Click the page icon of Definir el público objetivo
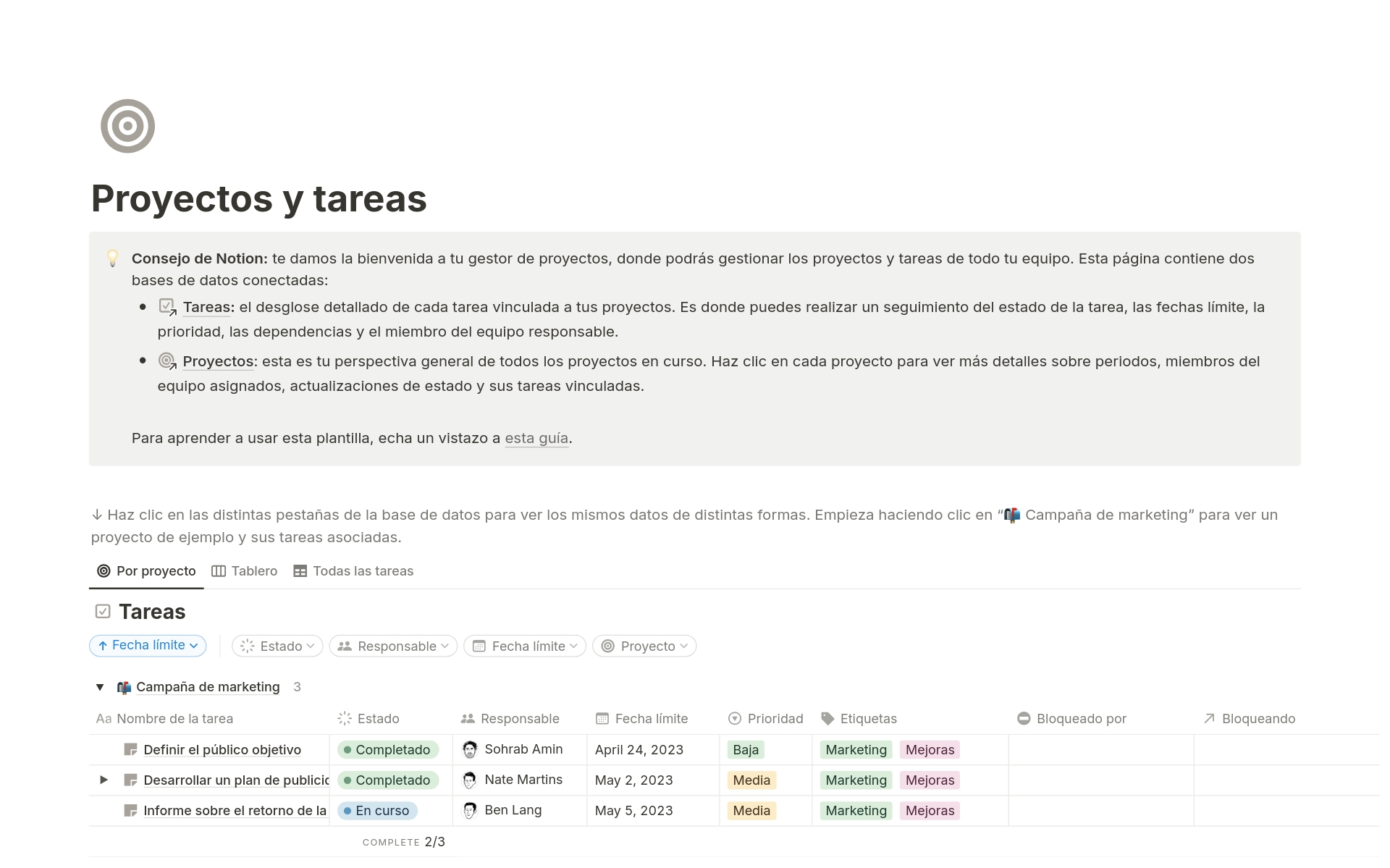This screenshot has height=868, width=1390. point(131,749)
